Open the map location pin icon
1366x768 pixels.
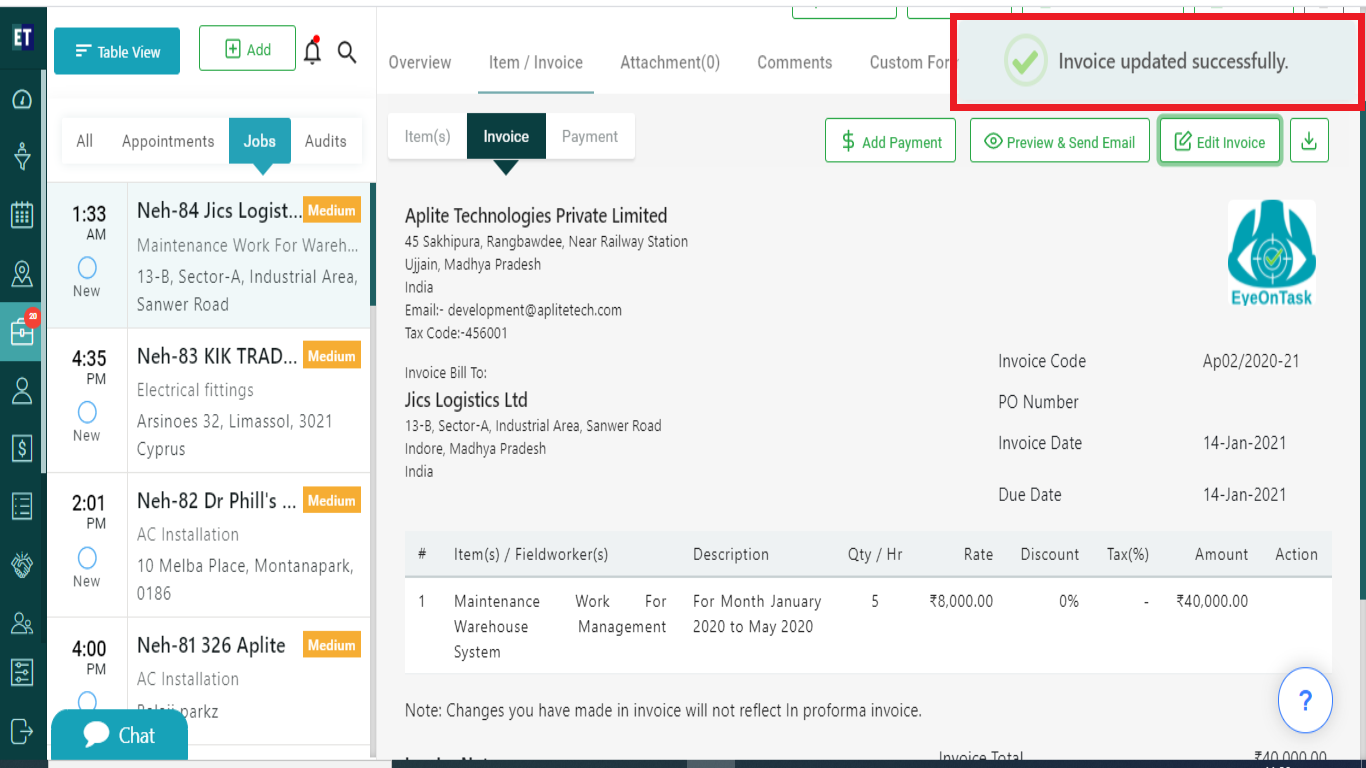[22, 273]
